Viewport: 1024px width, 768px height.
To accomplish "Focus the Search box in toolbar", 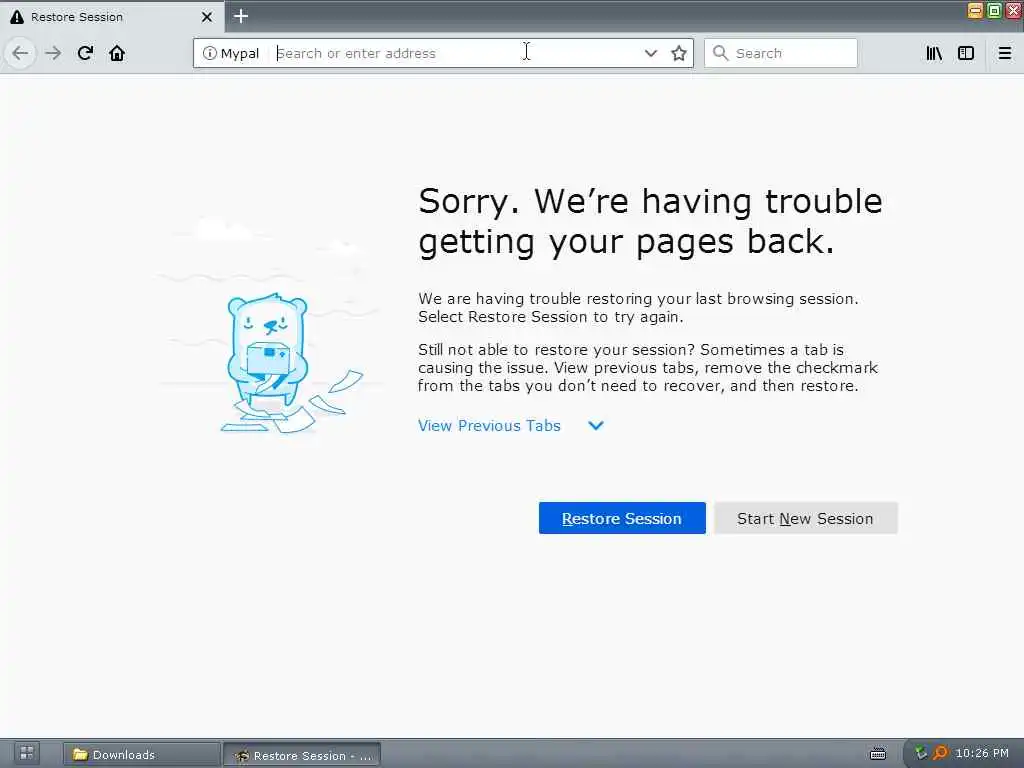I will 780,53.
